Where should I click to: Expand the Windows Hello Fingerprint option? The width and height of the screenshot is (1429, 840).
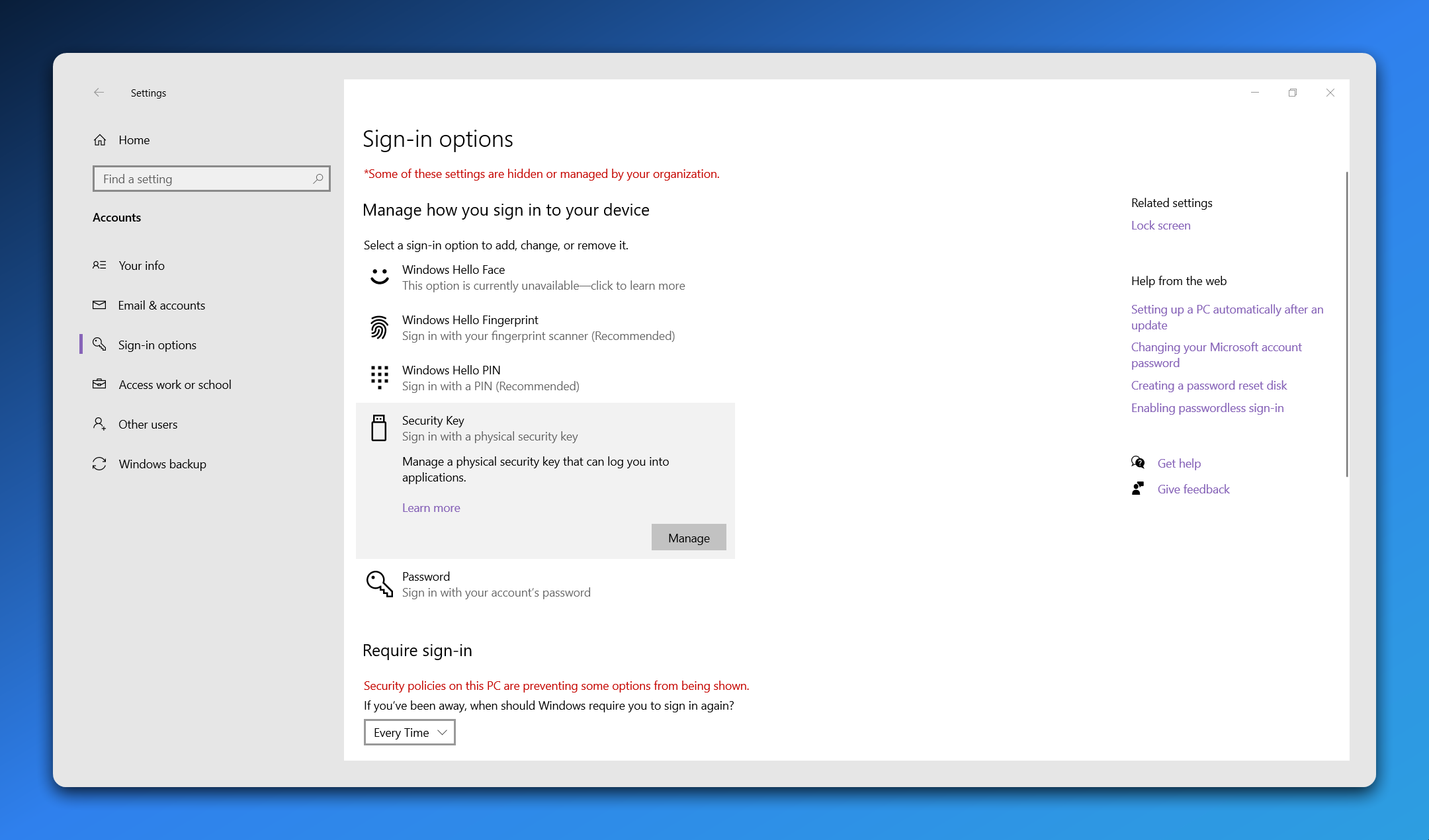[x=545, y=327]
